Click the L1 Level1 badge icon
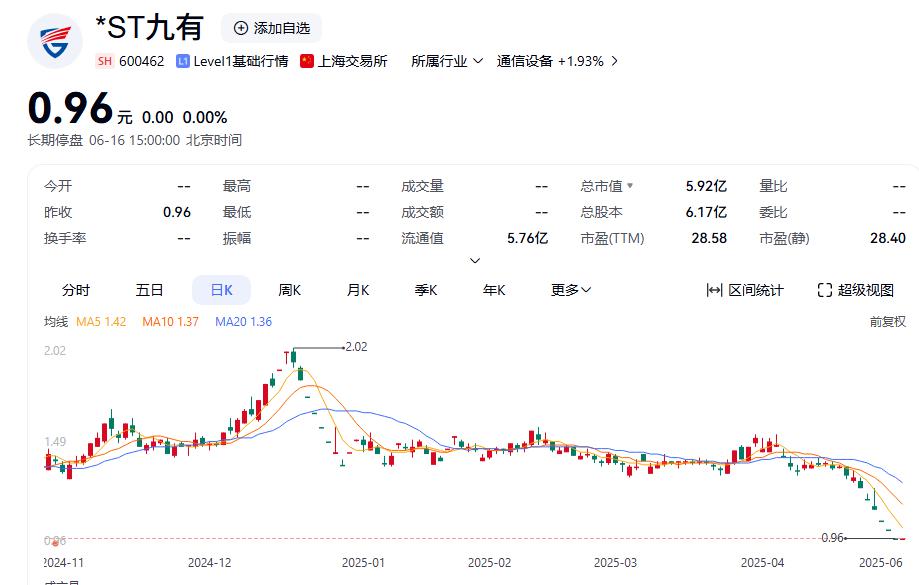The image size is (919, 585). tap(183, 61)
